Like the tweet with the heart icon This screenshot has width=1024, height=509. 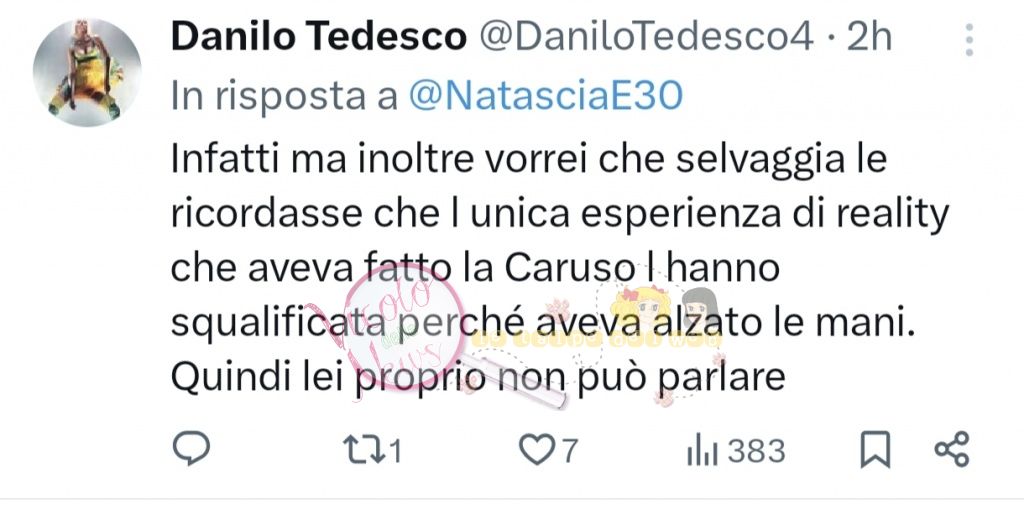pyautogui.click(x=536, y=450)
